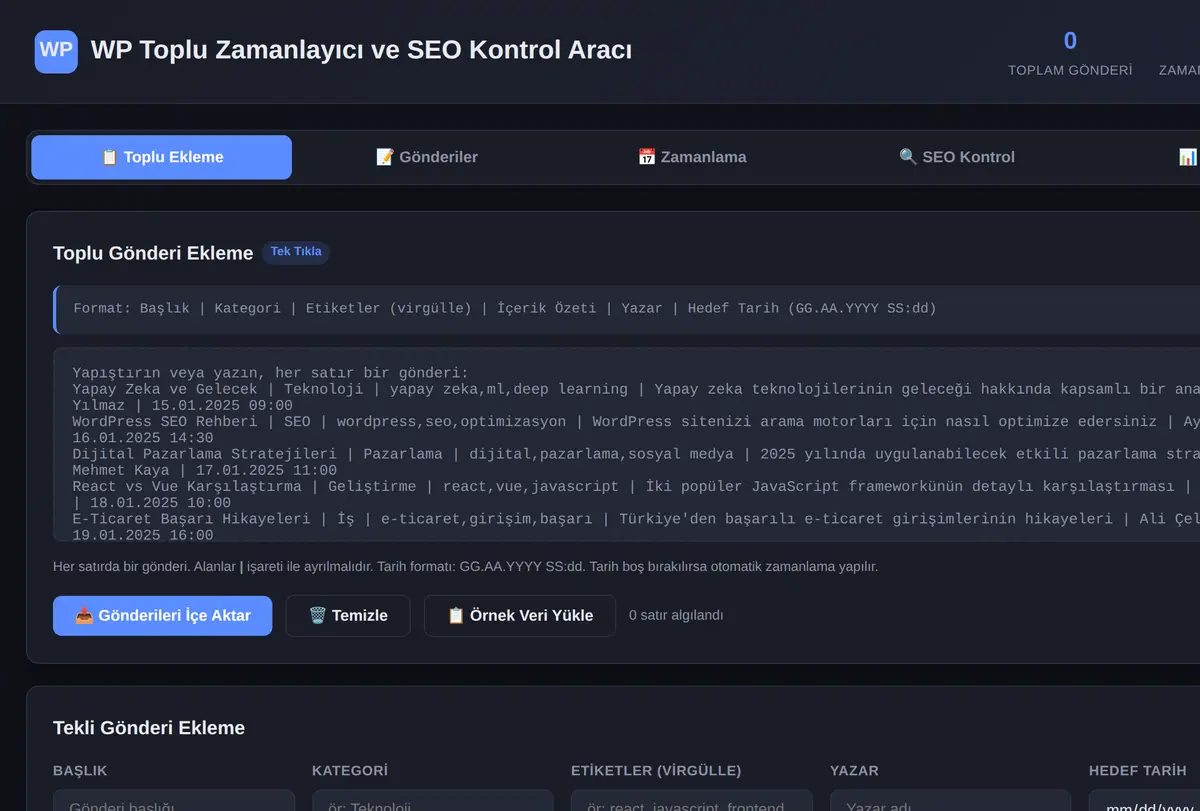Click the Etiketler input field
The image size is (1200, 811).
692,800
